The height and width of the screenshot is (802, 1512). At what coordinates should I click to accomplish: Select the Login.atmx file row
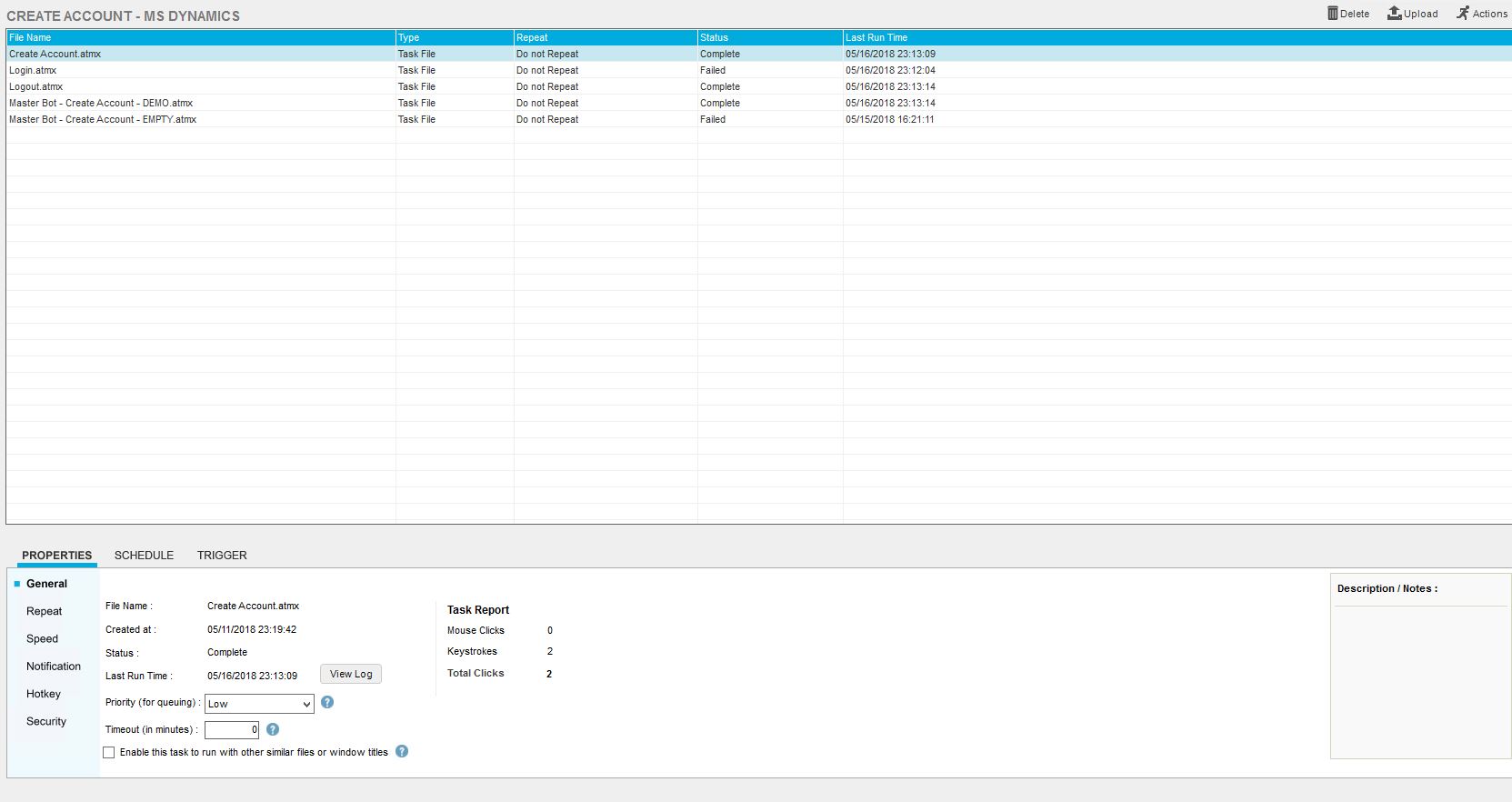[758, 70]
